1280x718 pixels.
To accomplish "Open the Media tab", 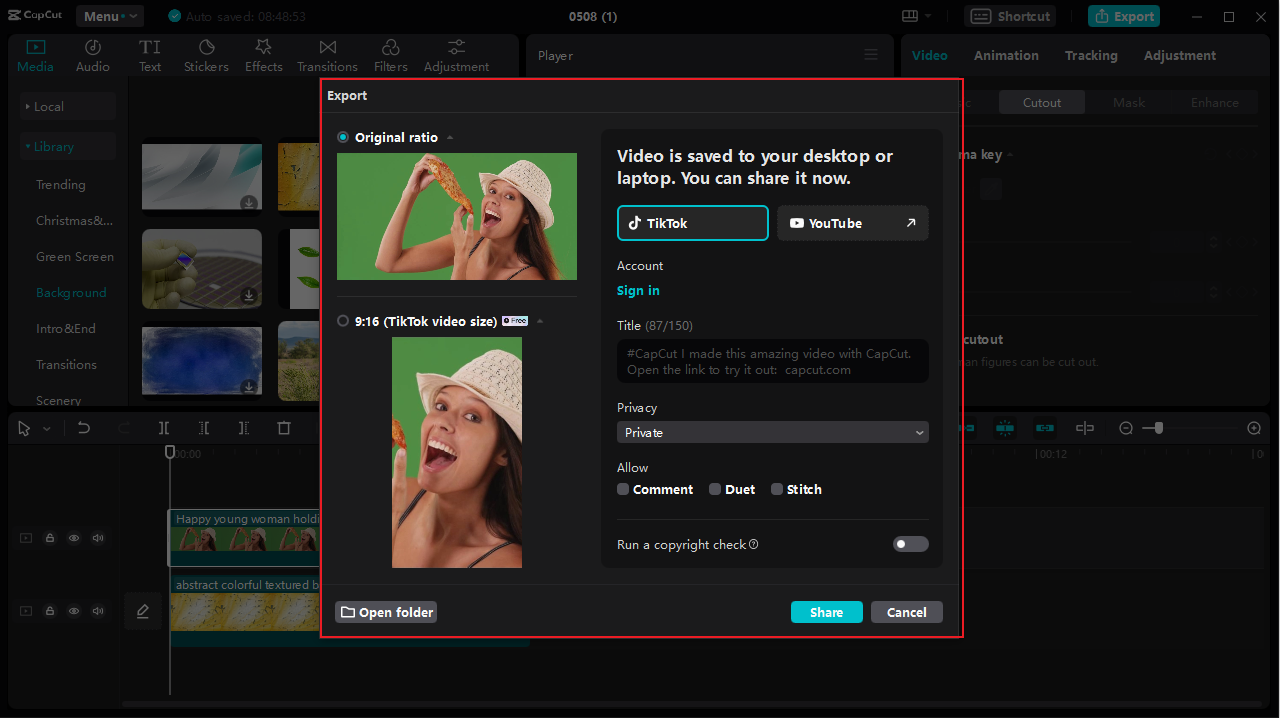I will tap(35, 56).
